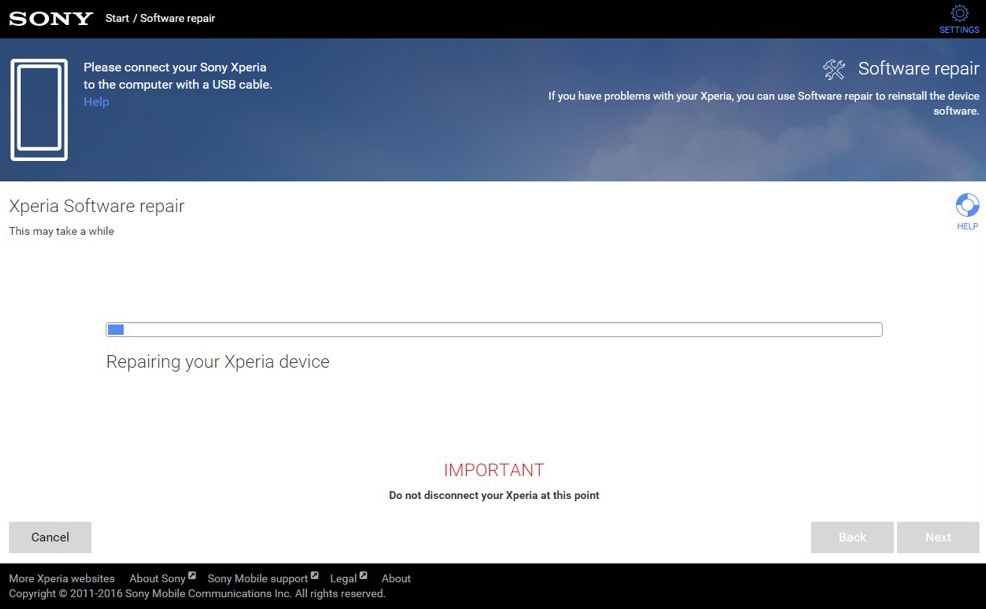Click the SONY logo
986x609 pixels.
coord(51,19)
